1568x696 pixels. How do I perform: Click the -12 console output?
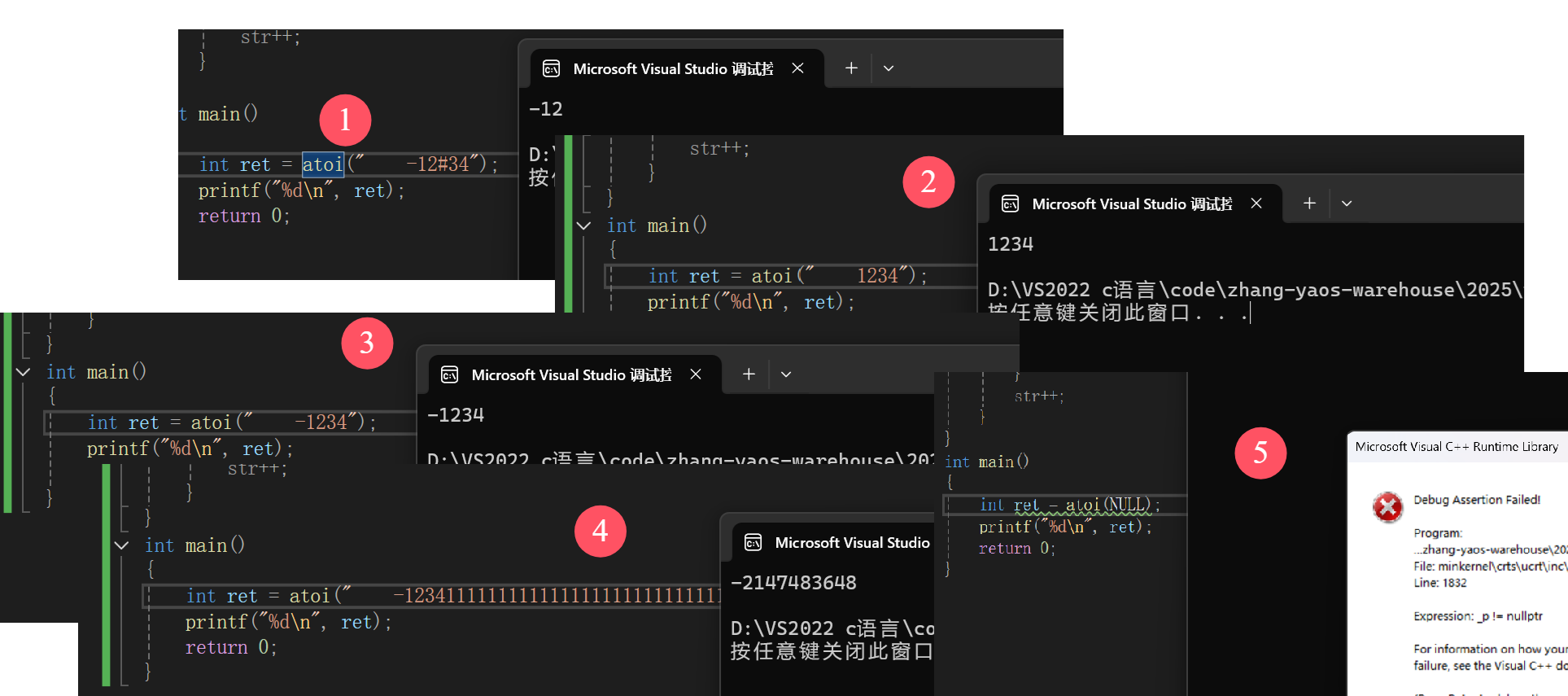click(546, 109)
